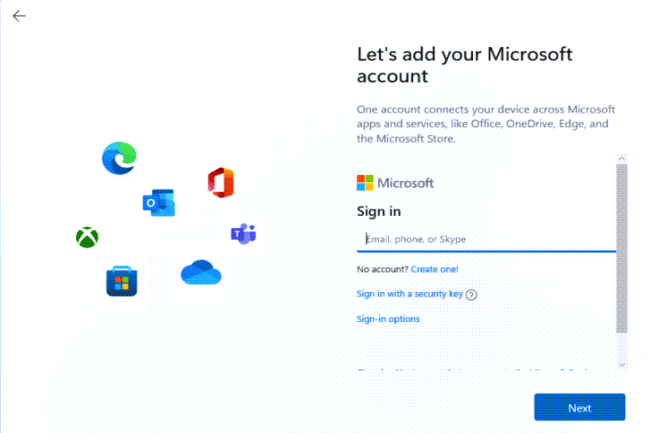The width and height of the screenshot is (650, 433).
Task: Click the red Office icon
Action: [x=220, y=182]
